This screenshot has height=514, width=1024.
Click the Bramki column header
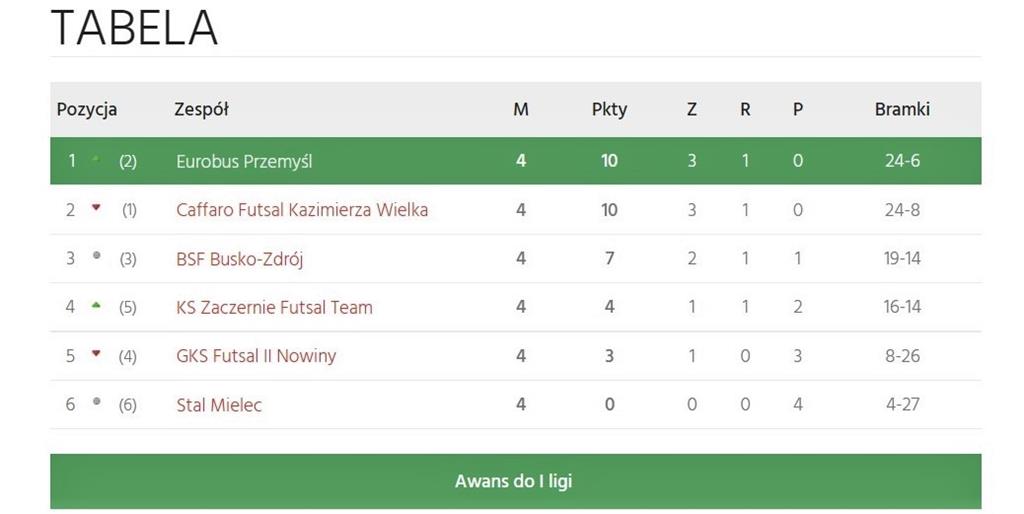click(x=902, y=110)
